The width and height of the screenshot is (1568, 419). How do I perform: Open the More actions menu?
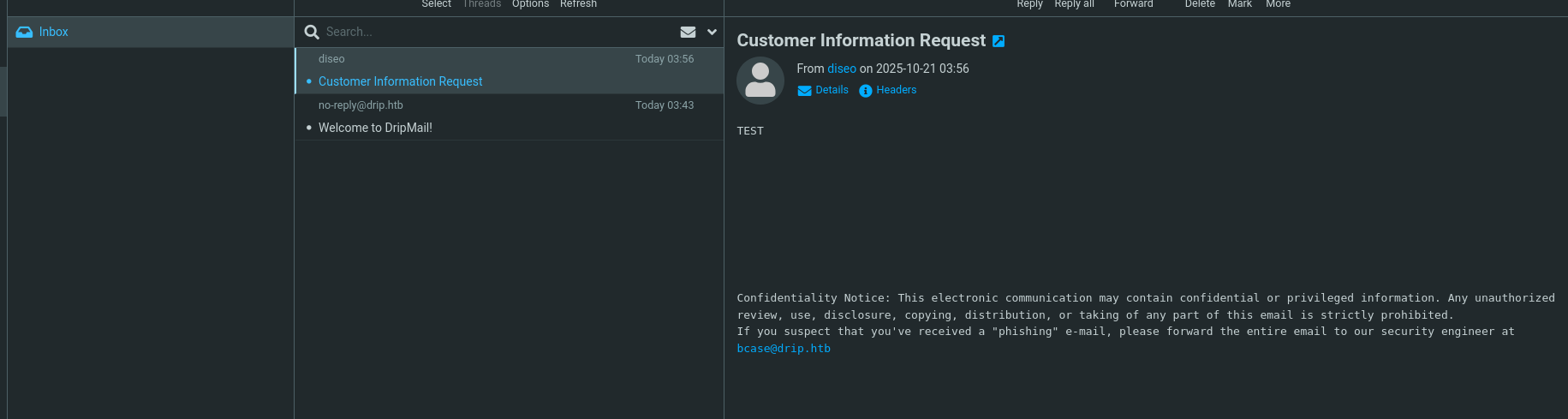pos(1278,4)
